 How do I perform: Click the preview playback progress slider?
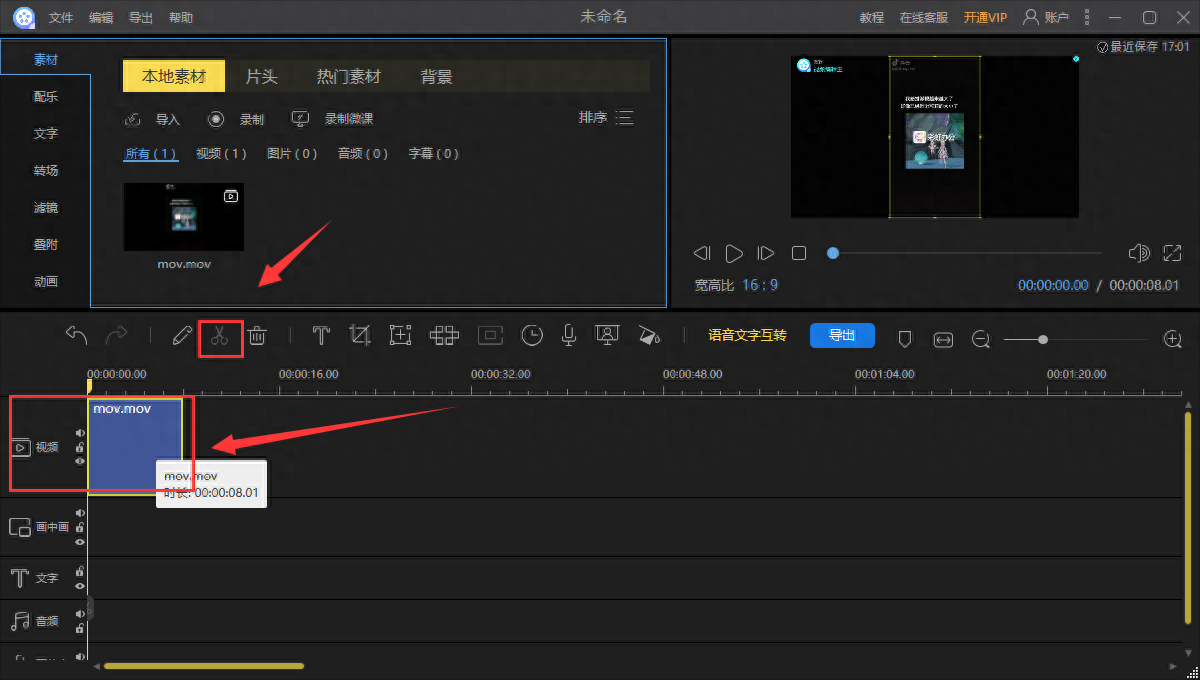[x=966, y=253]
